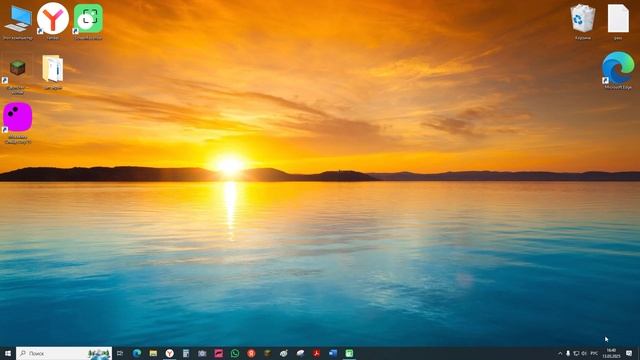
Task: Click the taskbar search box
Action: tap(64, 353)
